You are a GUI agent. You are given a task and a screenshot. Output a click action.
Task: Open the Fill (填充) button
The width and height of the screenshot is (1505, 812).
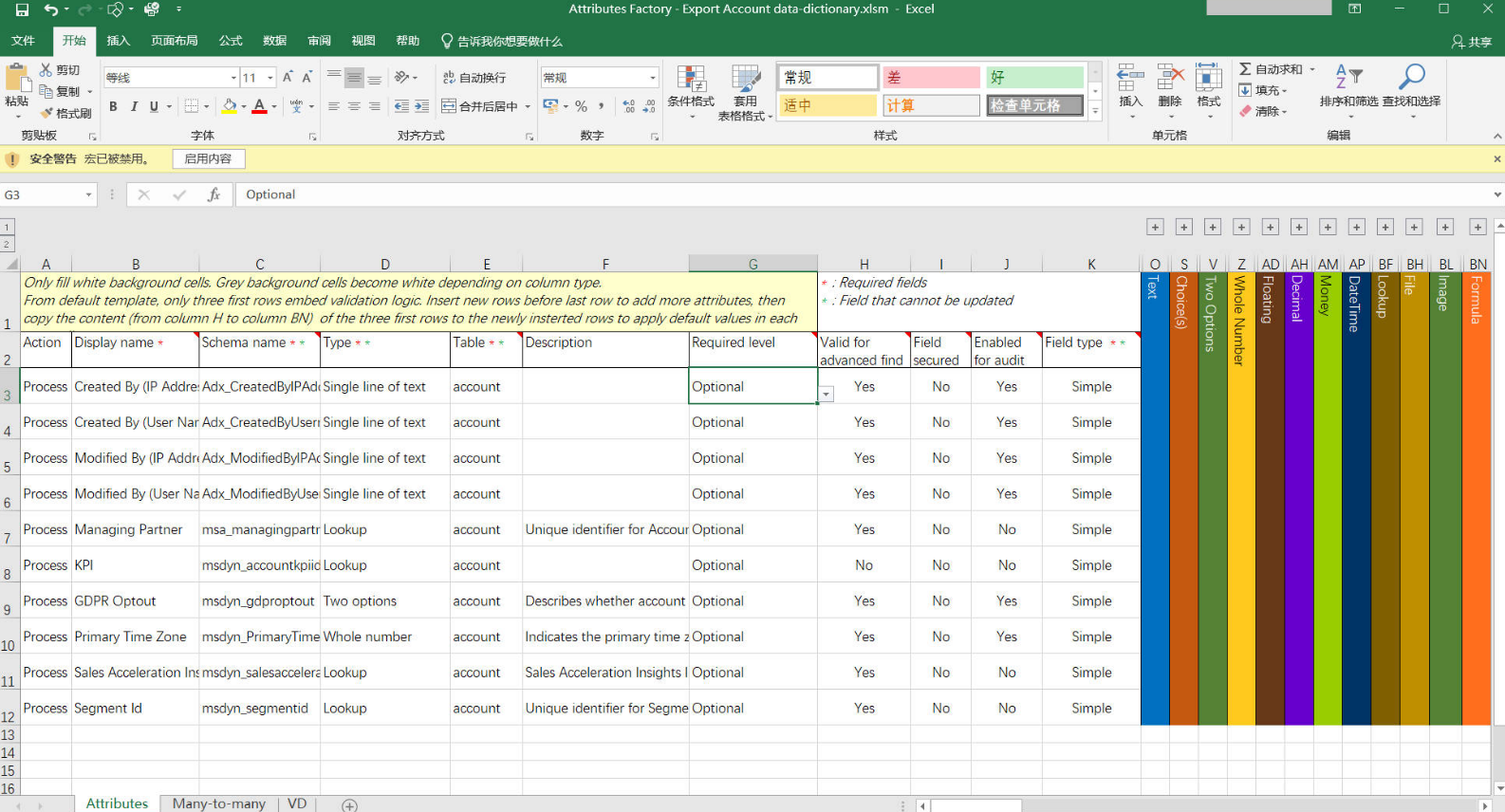tap(1262, 90)
